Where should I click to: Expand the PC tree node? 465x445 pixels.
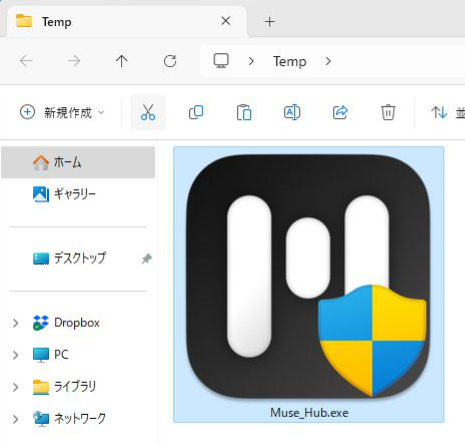point(15,355)
